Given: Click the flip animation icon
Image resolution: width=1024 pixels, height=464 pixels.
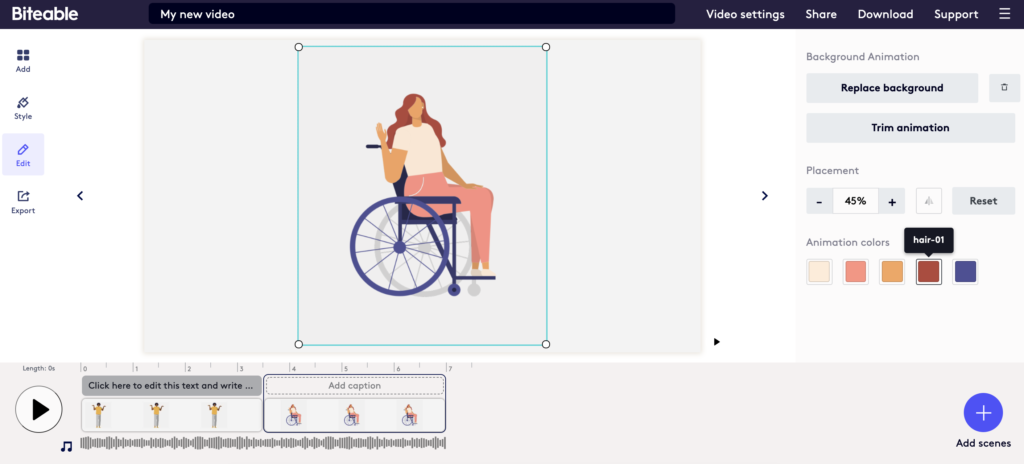Looking at the screenshot, I should 928,201.
